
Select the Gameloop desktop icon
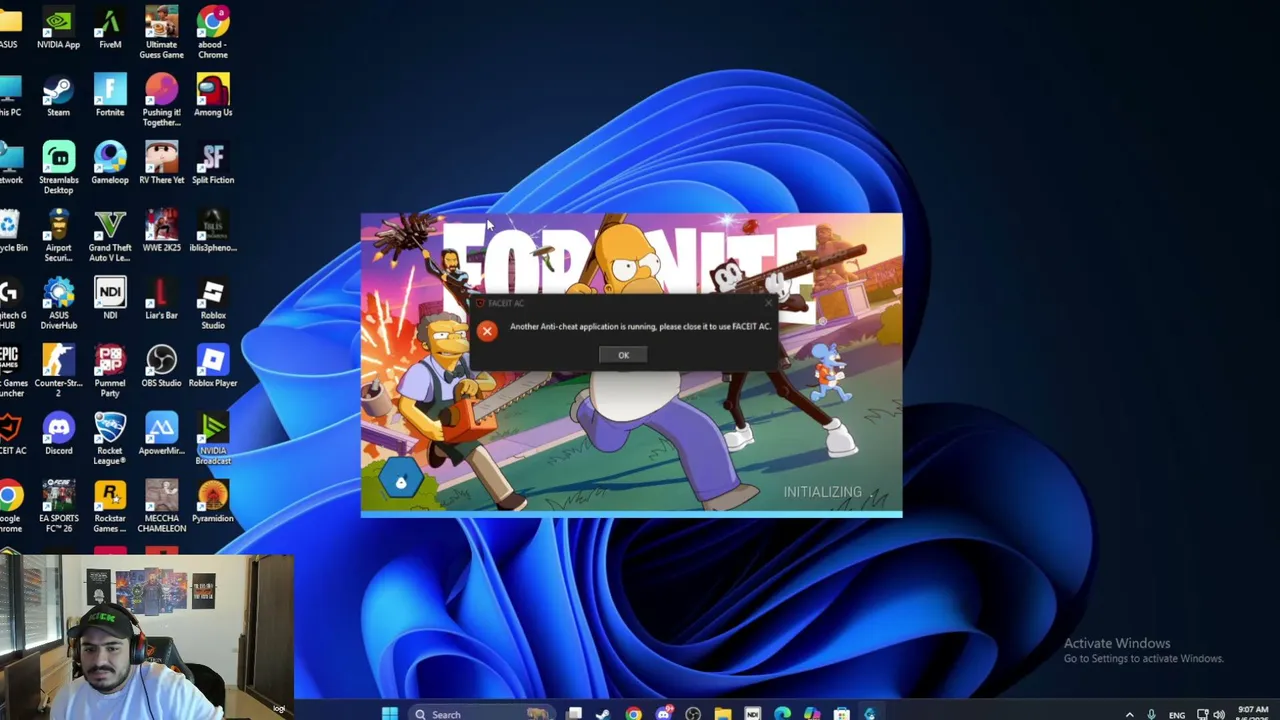(x=110, y=163)
